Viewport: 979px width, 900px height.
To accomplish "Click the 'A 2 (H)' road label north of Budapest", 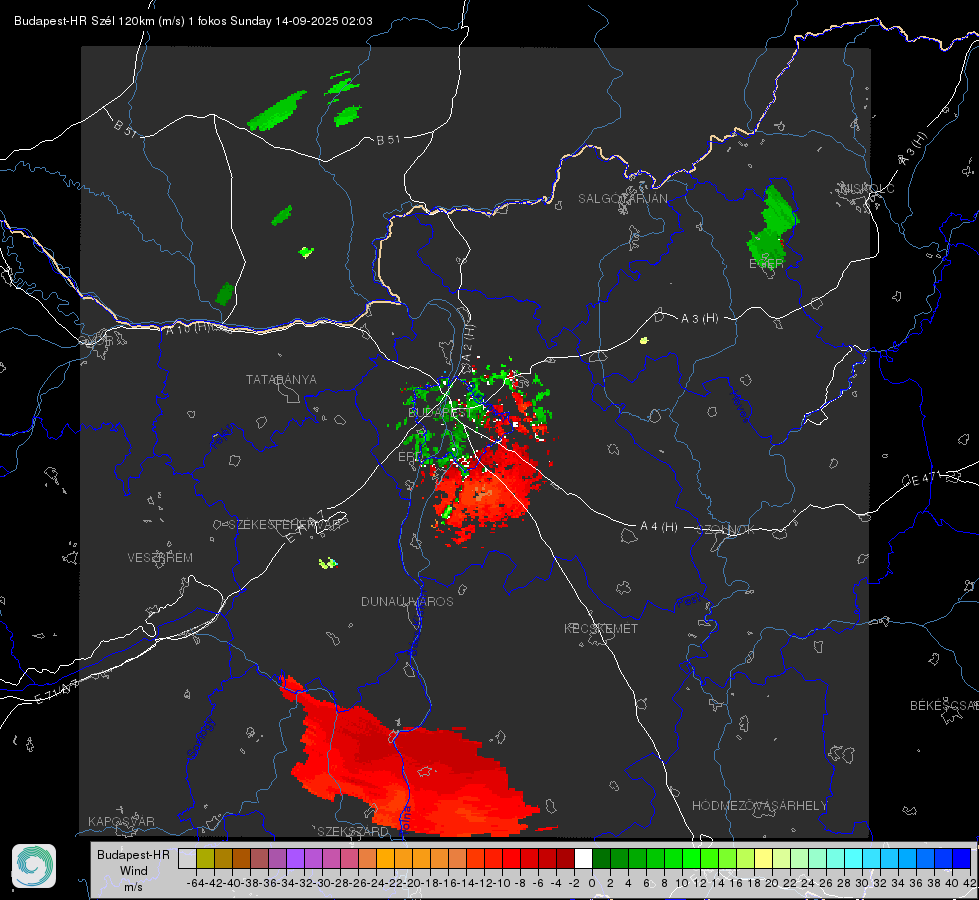I will point(468,344).
